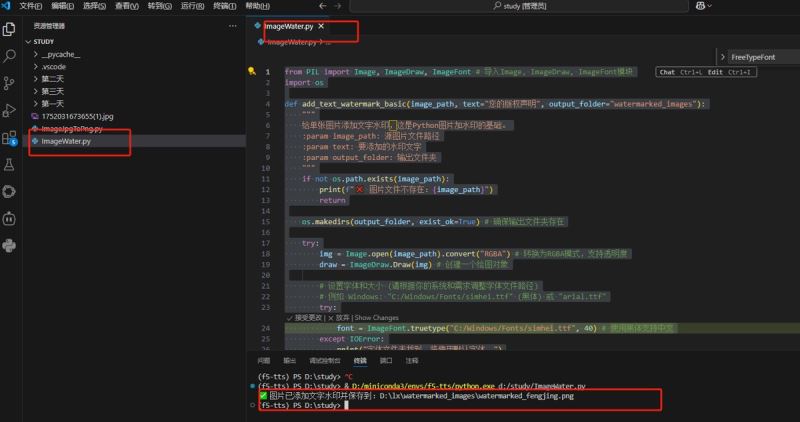800x422 pixels.
Task: Open the Source Control view
Action: pos(10,84)
